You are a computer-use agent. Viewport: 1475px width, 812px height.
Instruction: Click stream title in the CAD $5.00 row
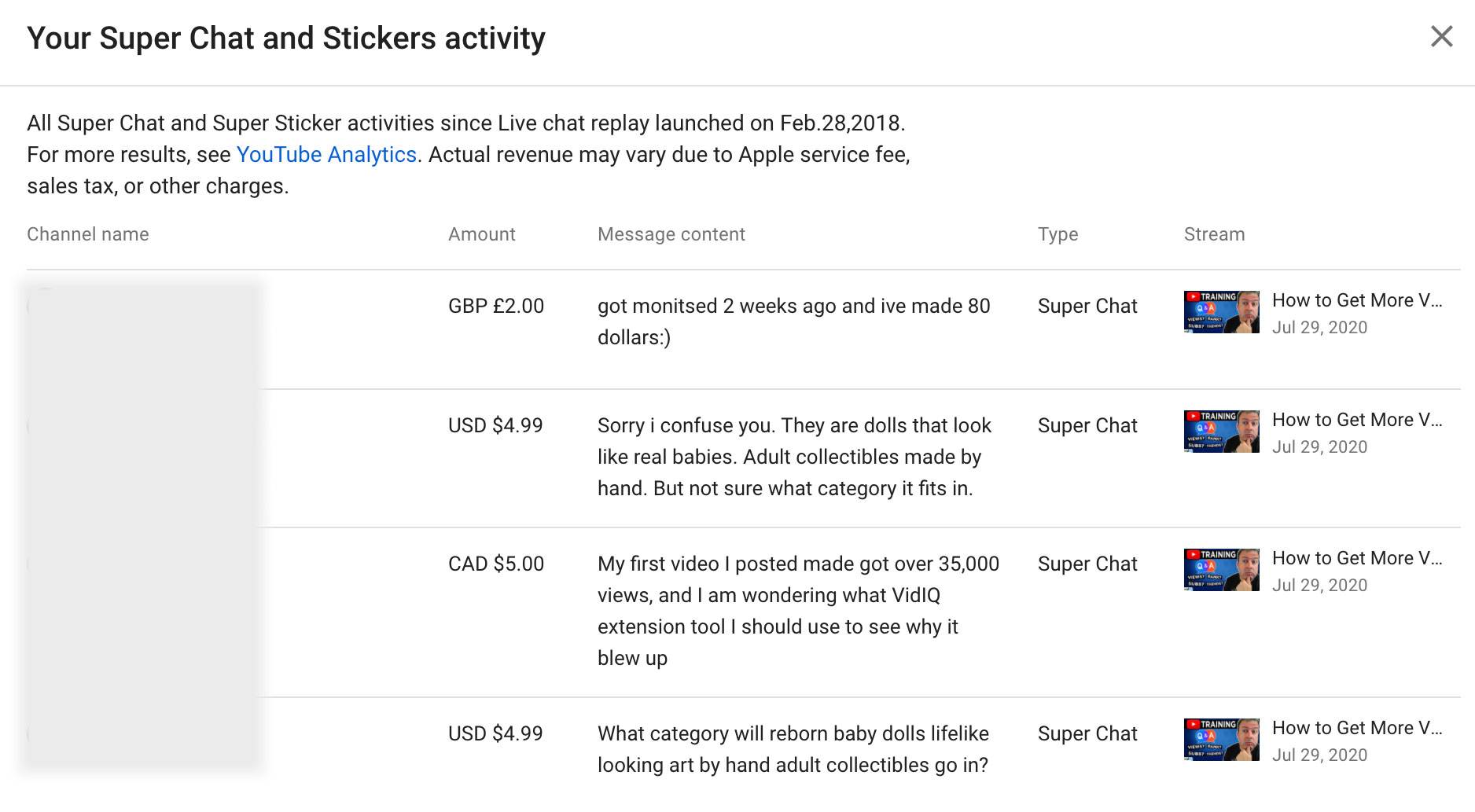[x=1356, y=558]
